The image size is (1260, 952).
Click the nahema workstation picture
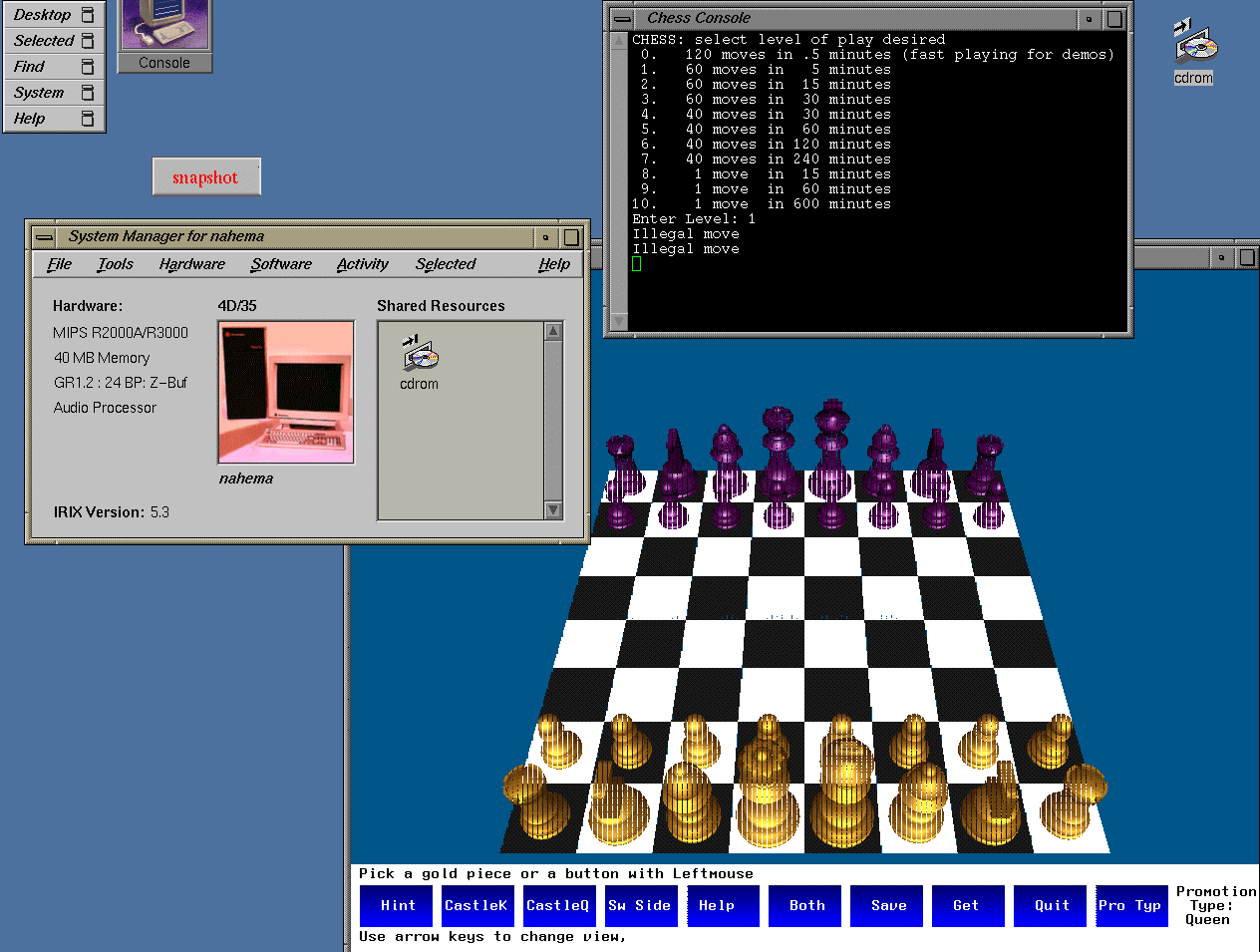(286, 392)
